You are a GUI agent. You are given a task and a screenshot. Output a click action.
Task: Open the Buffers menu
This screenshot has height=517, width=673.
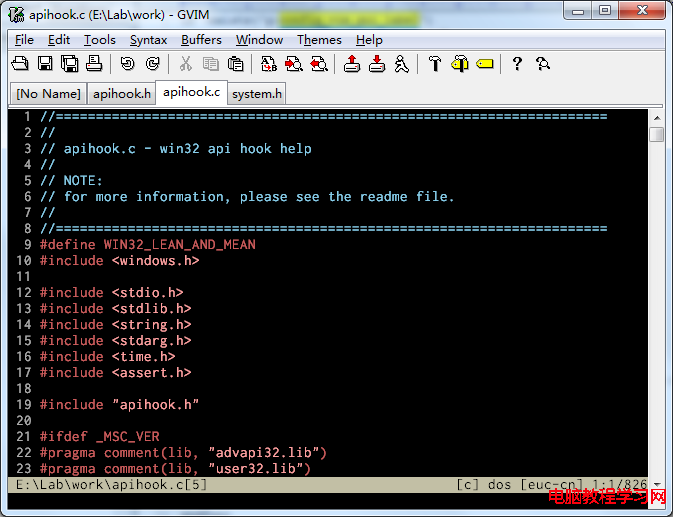201,40
